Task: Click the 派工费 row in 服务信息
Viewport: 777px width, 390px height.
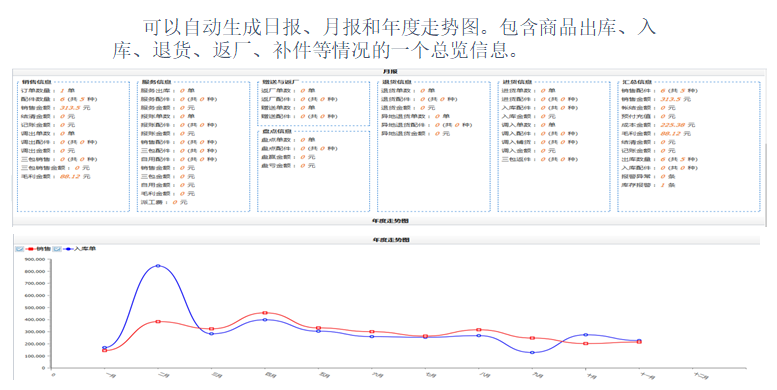Action: click(164, 202)
